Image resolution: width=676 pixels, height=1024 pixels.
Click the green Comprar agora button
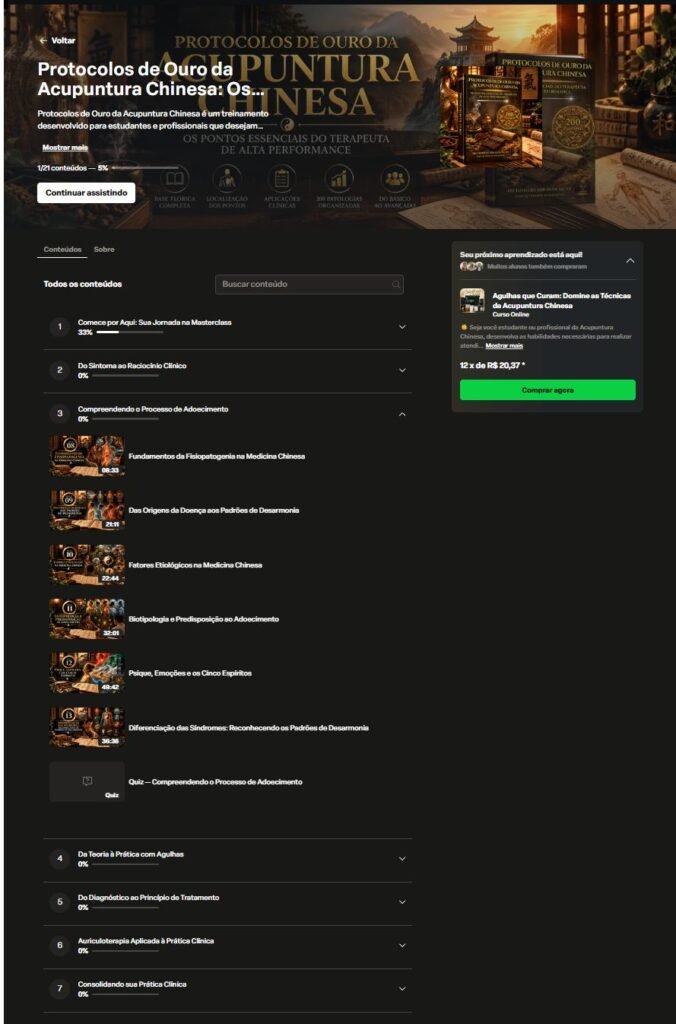547,390
